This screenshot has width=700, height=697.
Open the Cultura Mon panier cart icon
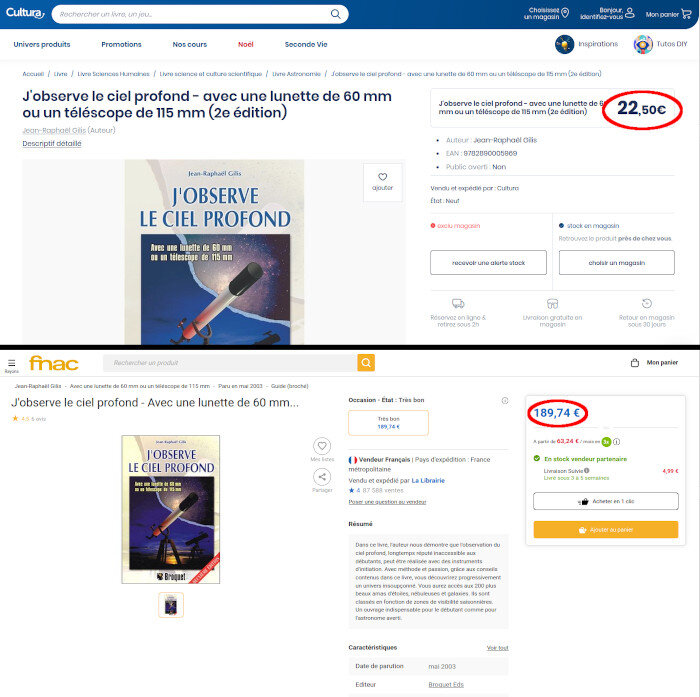687,14
